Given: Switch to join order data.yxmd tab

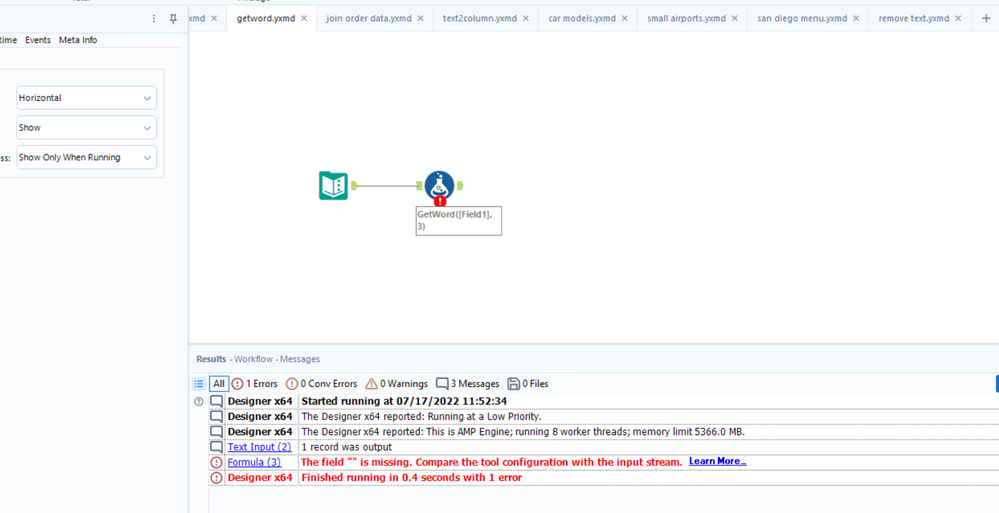Looking at the screenshot, I should (369, 18).
